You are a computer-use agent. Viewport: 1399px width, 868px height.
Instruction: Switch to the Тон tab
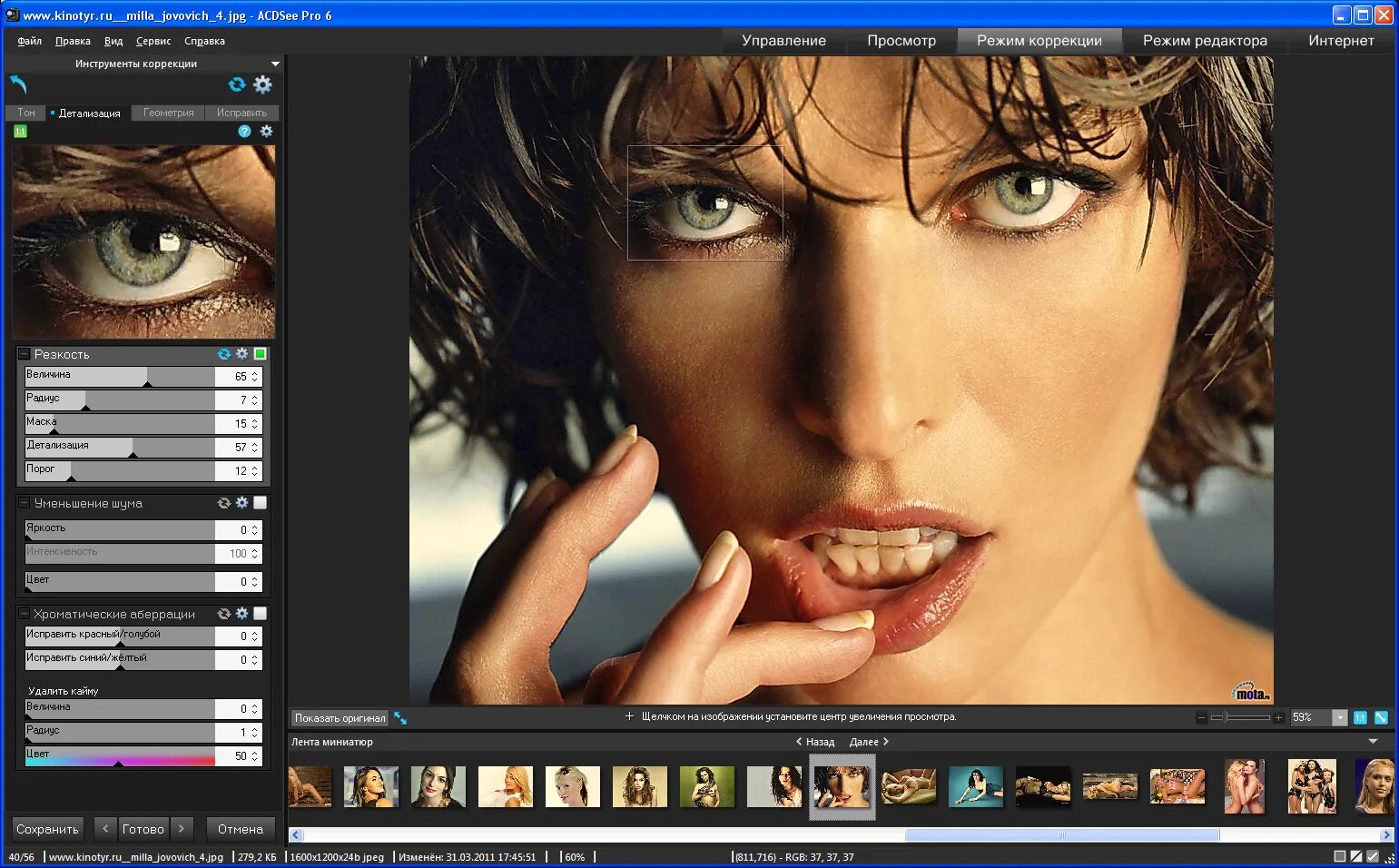pos(26,113)
